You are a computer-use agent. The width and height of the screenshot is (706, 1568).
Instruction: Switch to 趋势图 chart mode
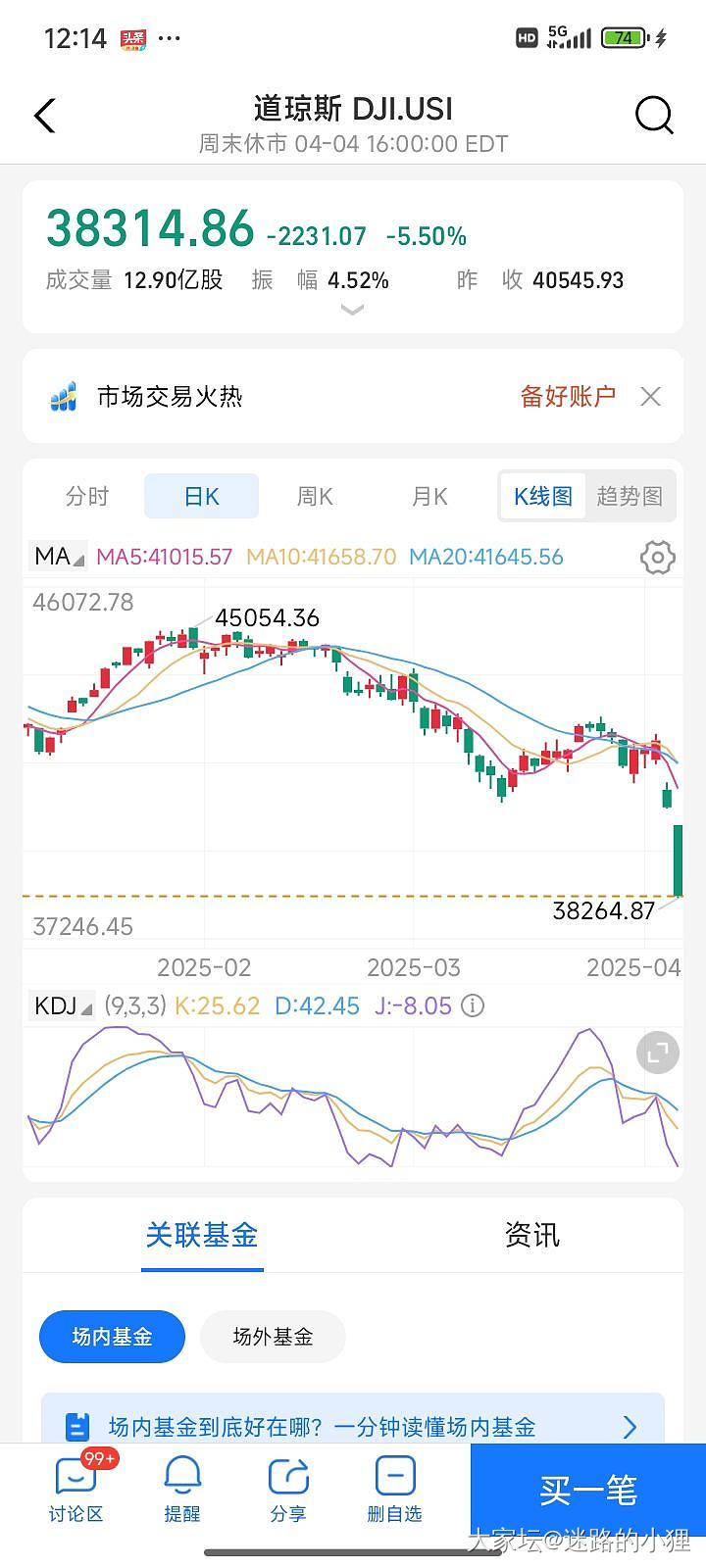(x=630, y=497)
